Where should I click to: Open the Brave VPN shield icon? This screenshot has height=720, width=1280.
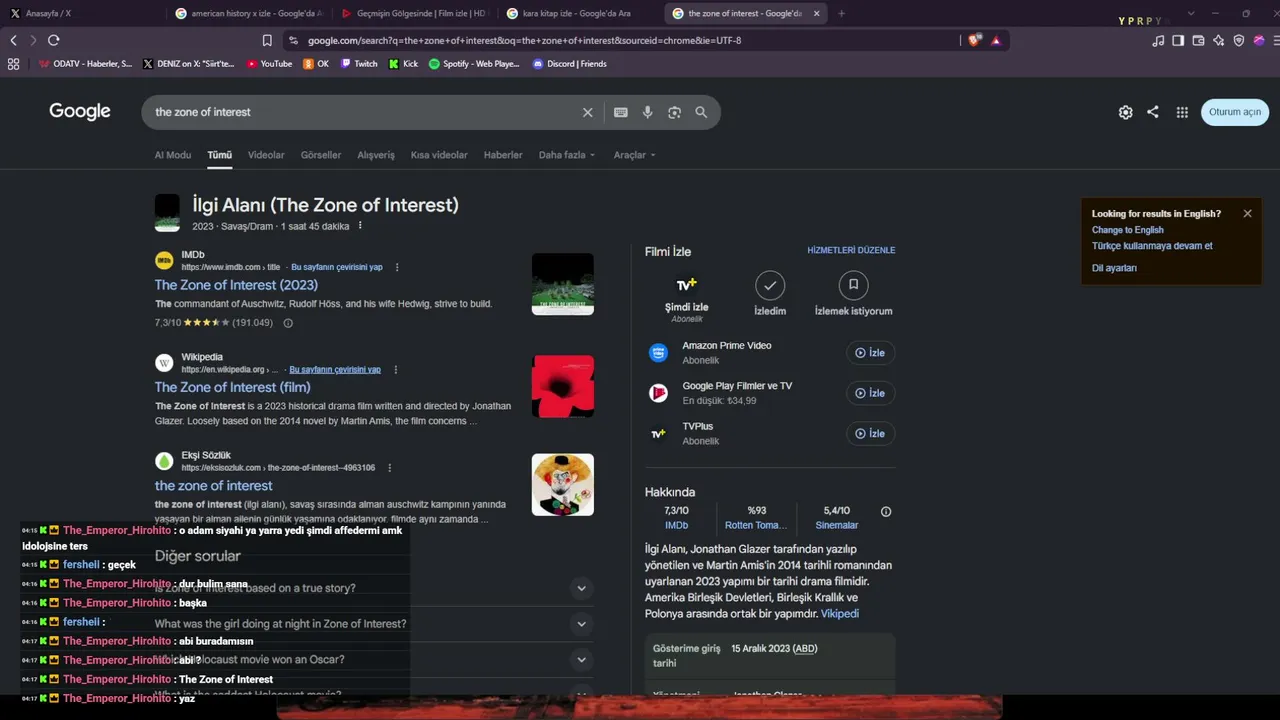1239,40
